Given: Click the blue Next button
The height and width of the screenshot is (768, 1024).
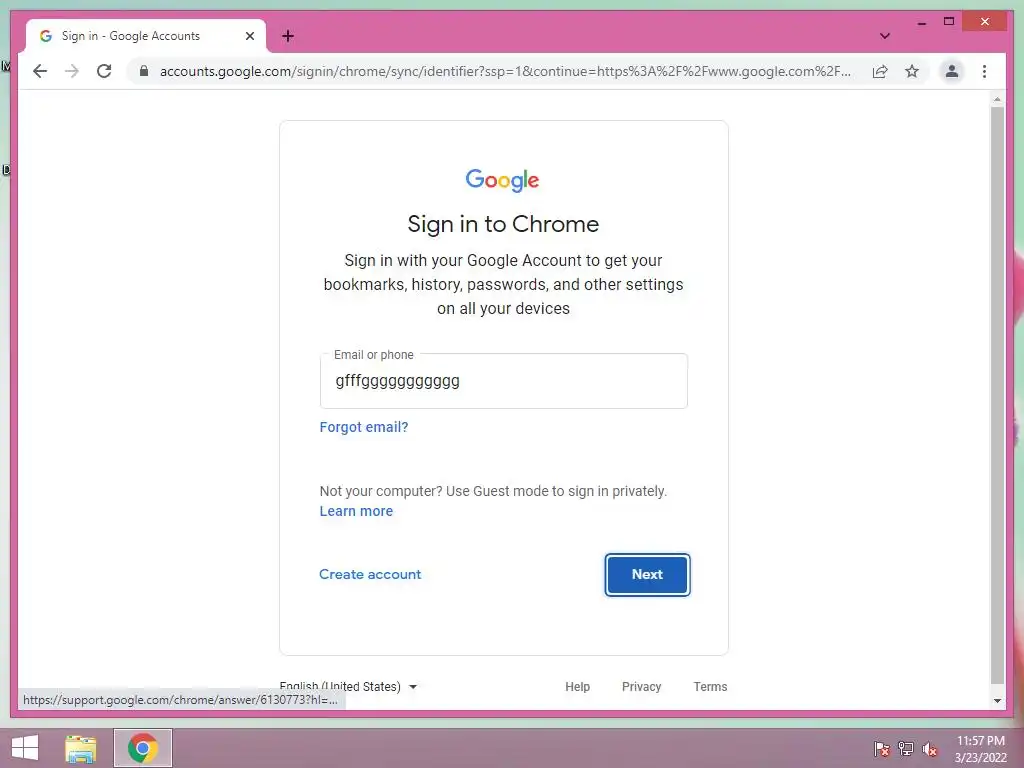Looking at the screenshot, I should 647,575.
